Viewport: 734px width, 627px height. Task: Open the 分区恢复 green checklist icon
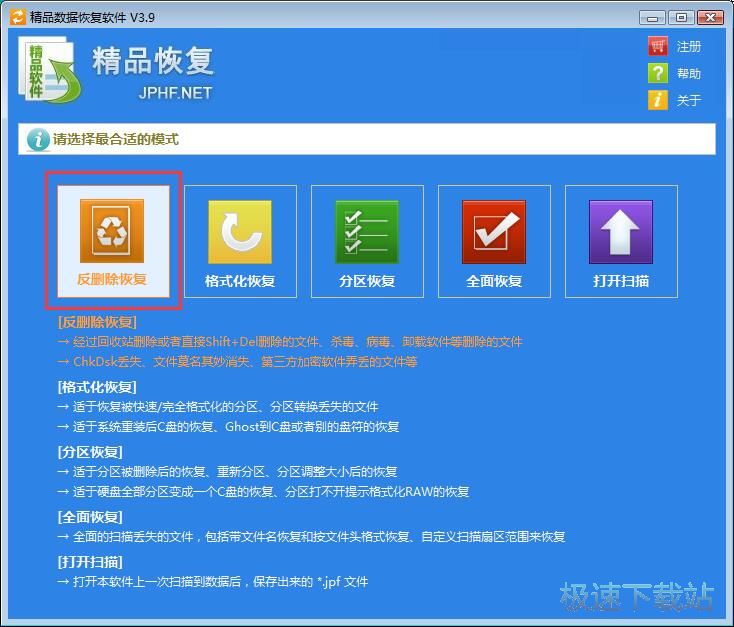[x=367, y=232]
